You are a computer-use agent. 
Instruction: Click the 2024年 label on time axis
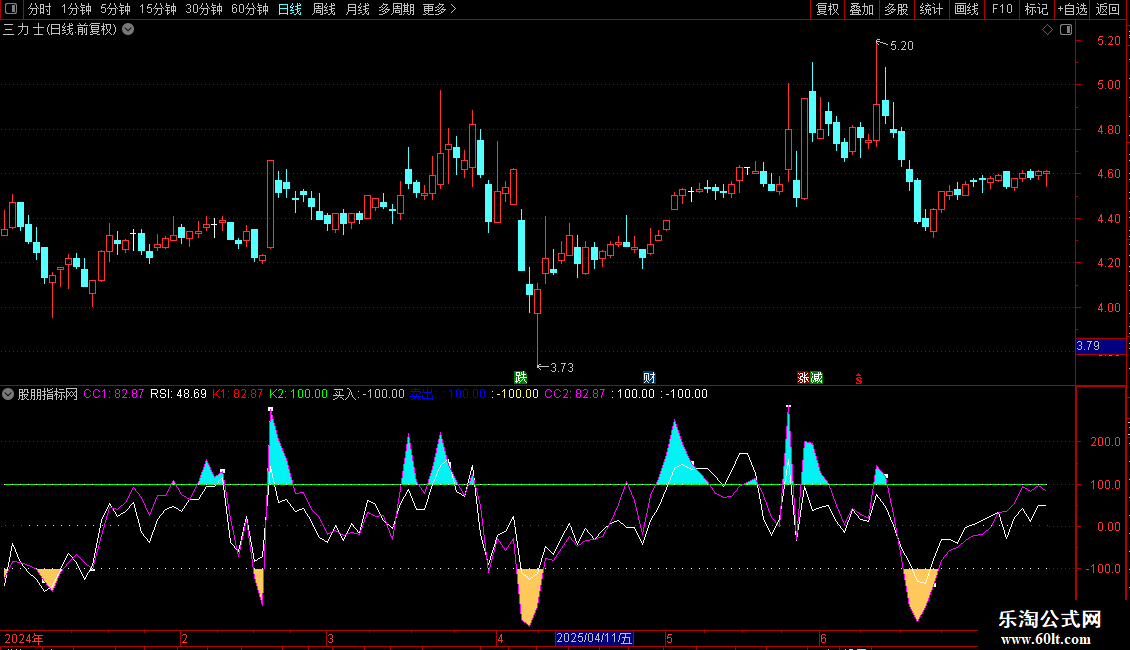(x=24, y=639)
